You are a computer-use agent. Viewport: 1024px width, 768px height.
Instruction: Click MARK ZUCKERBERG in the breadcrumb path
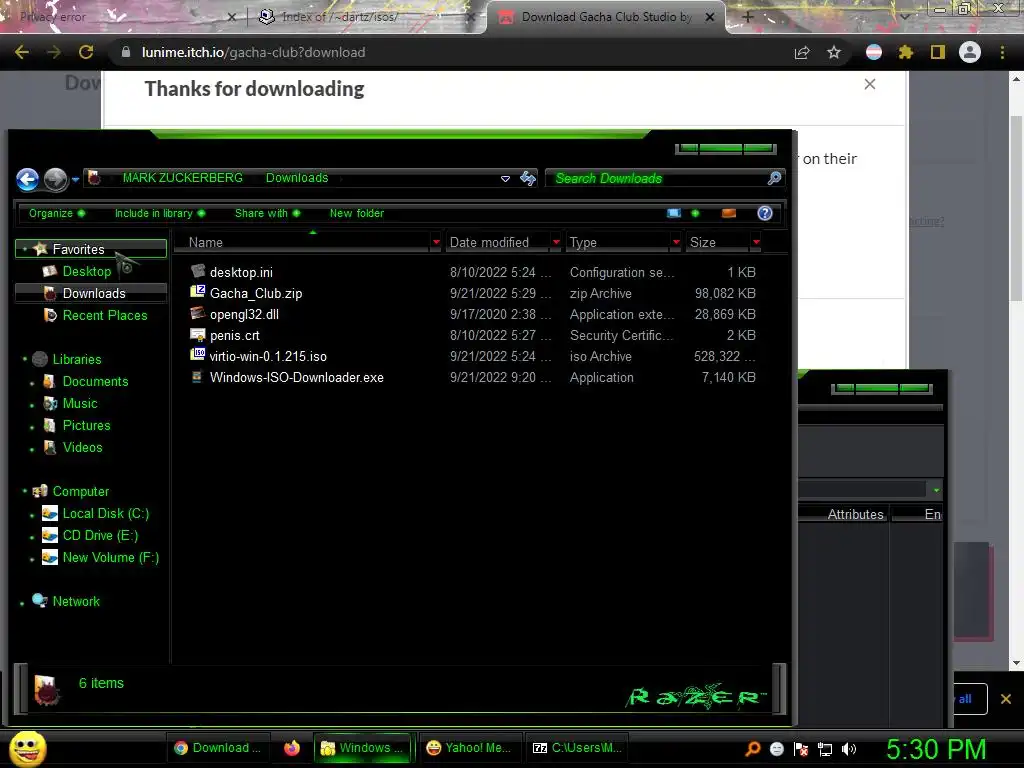click(x=182, y=178)
